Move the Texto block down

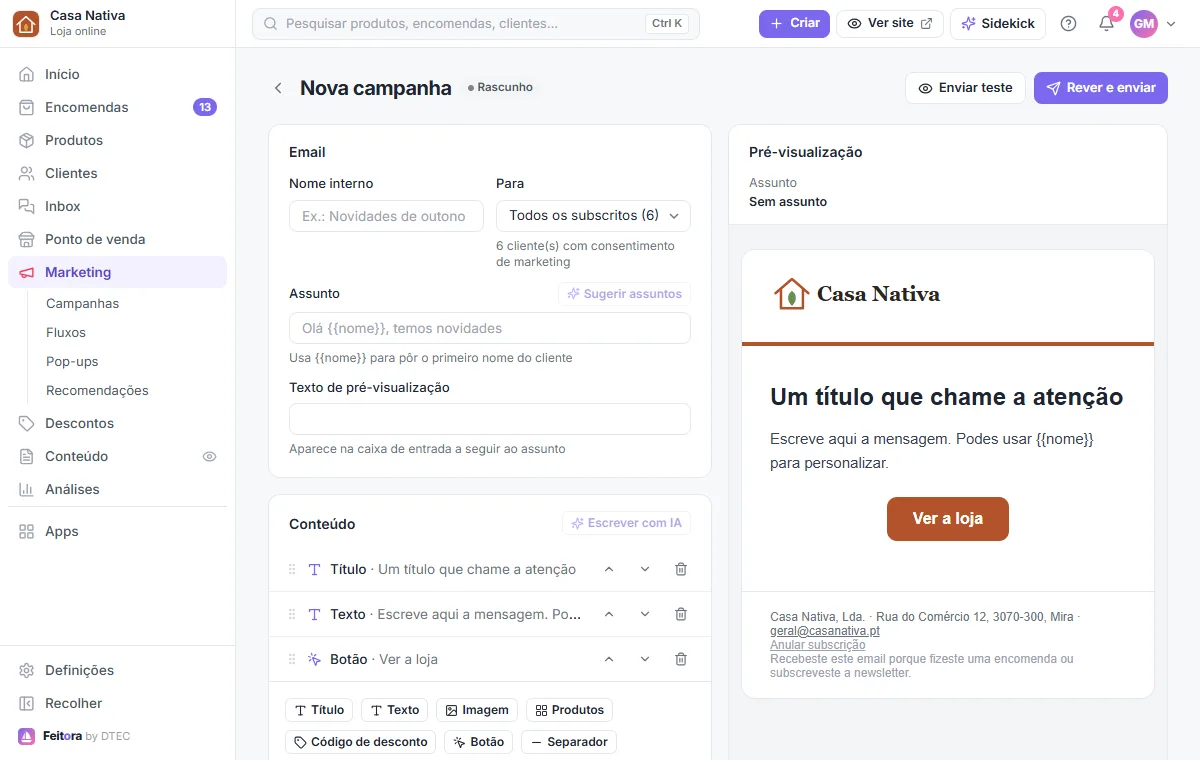click(645, 614)
